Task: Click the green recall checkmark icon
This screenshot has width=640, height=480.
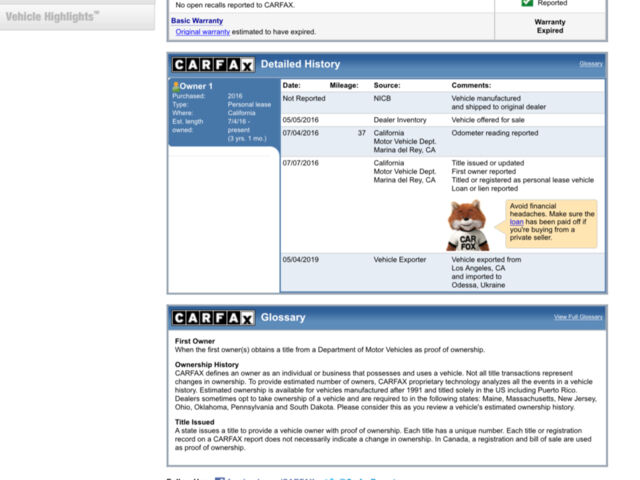Action: click(x=527, y=3)
